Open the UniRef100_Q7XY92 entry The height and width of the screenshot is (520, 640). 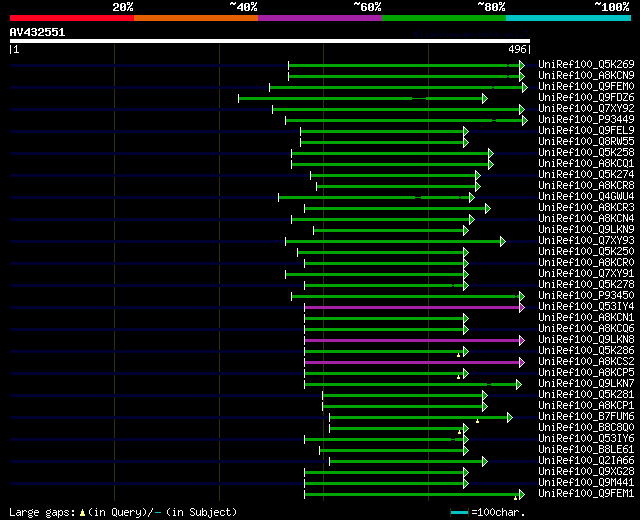[586, 109]
